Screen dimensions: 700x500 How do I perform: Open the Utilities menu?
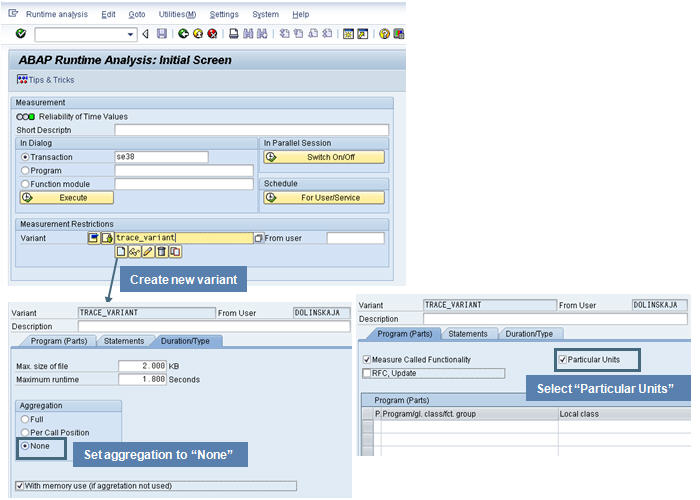[176, 15]
